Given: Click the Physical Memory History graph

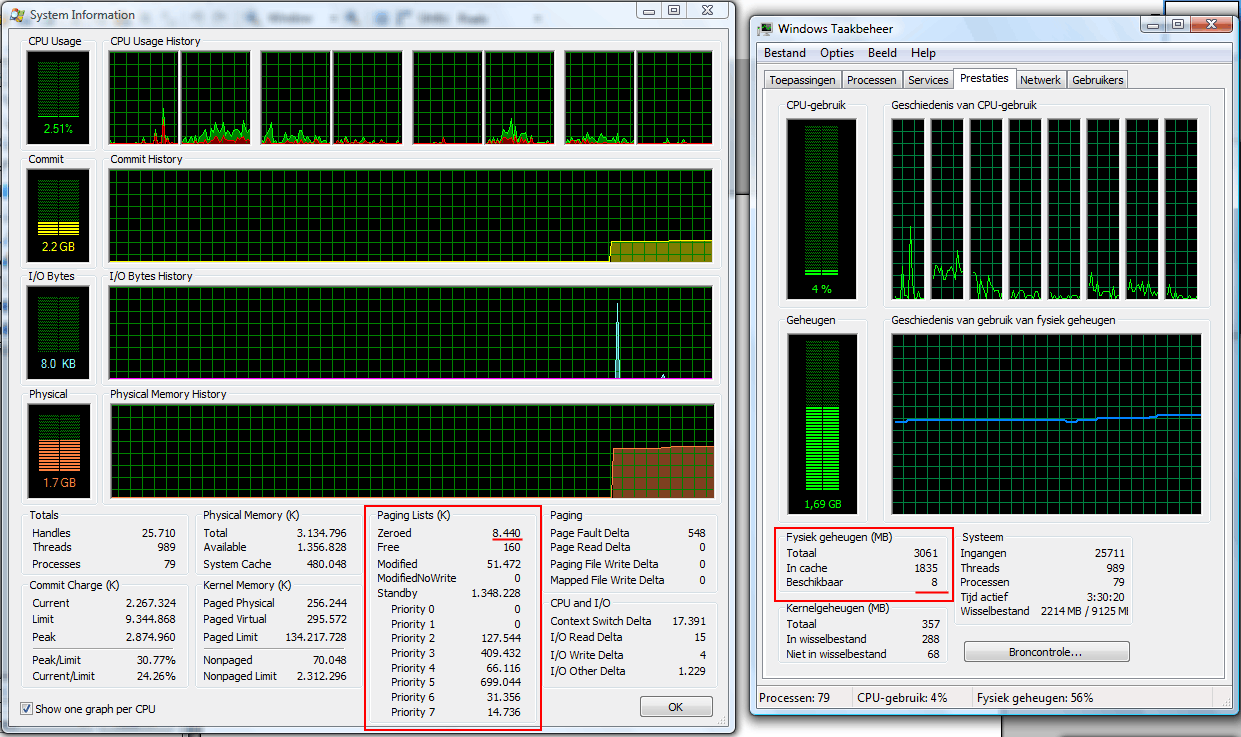Looking at the screenshot, I should click(411, 451).
